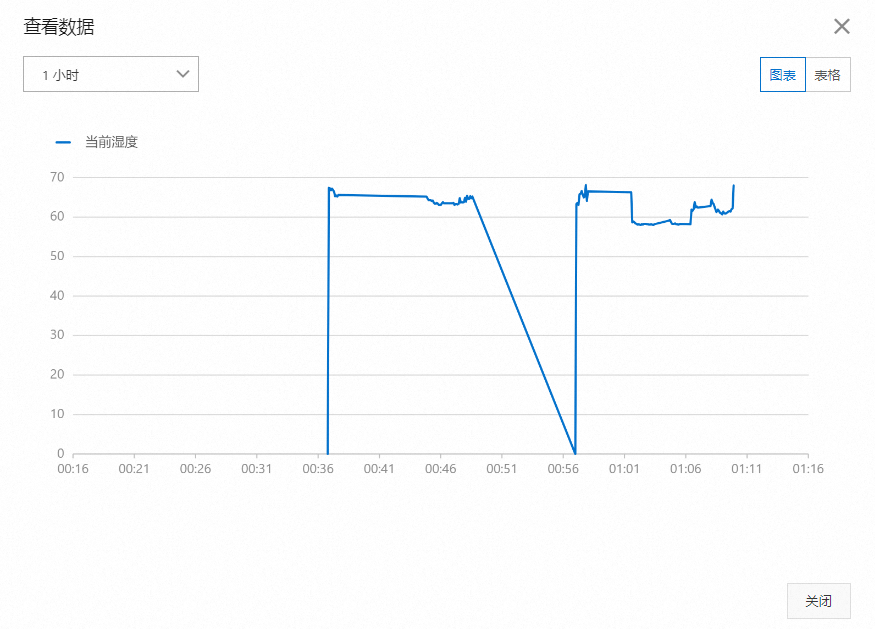Click the final humidity peak at line's end
The width and height of the screenshot is (875, 629).
tap(734, 185)
